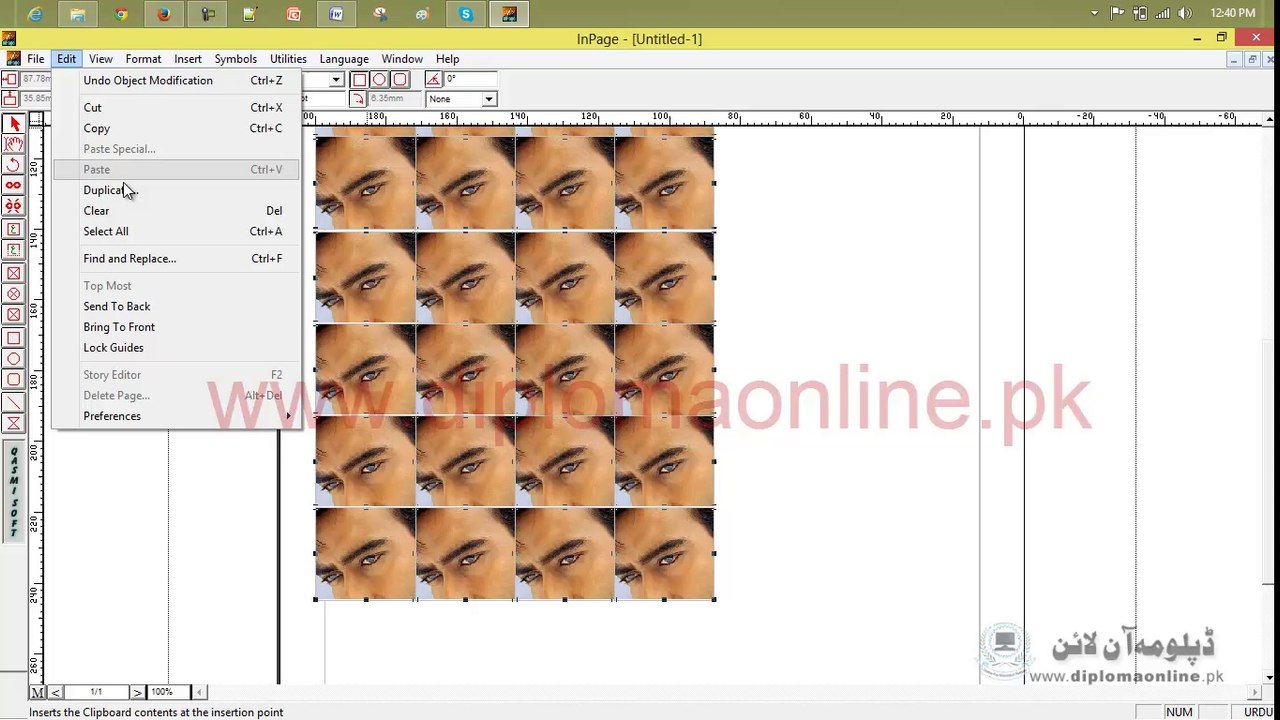This screenshot has width=1280, height=720.
Task: Select the hourglass-shaped tool in the toolbox
Action: coord(14,423)
